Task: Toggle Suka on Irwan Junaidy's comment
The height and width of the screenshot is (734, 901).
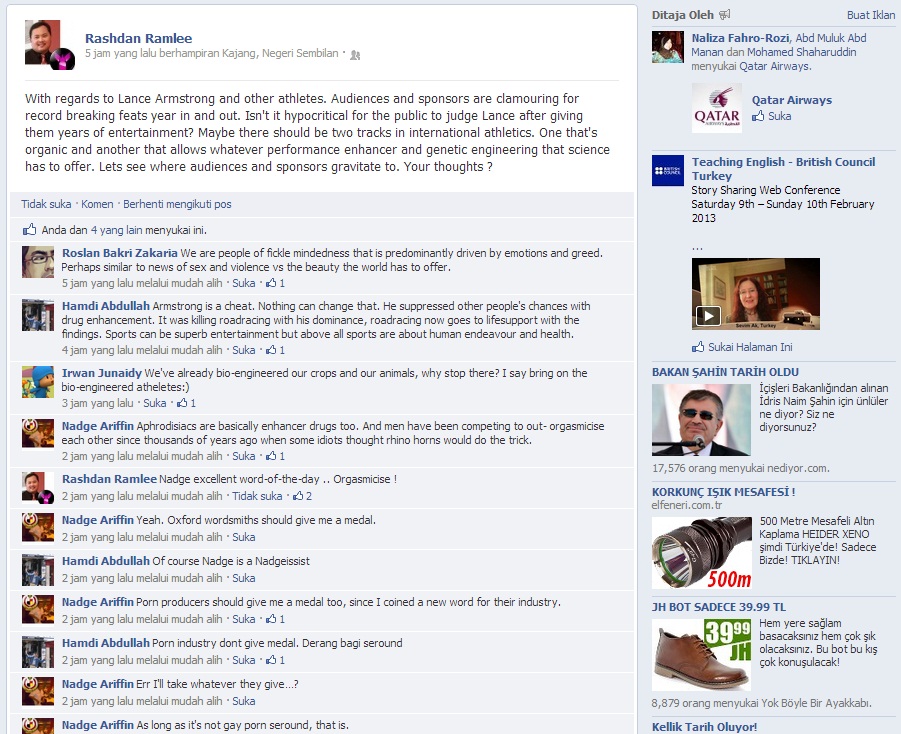Action: [155, 403]
